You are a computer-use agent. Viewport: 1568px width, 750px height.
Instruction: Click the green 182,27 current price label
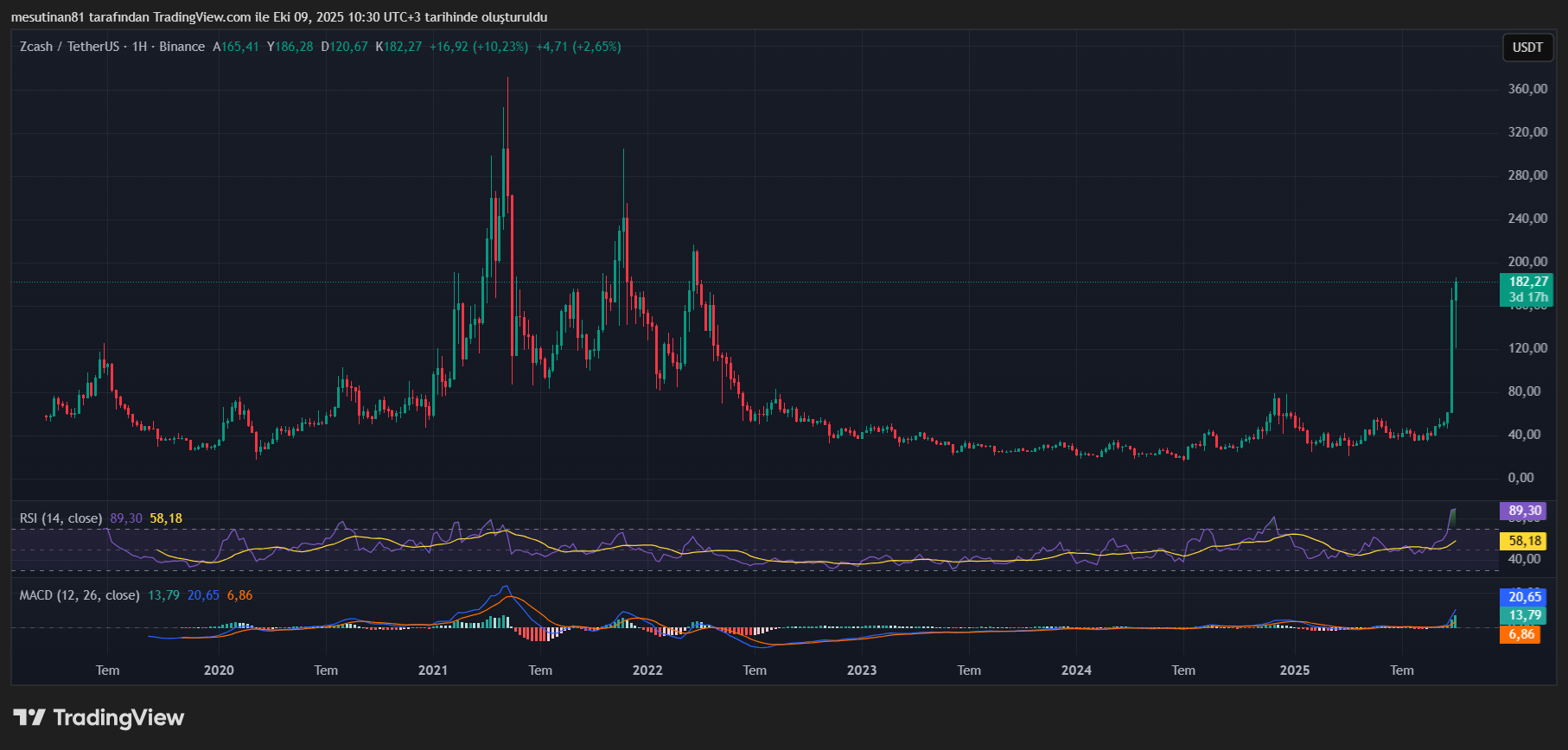1527,282
